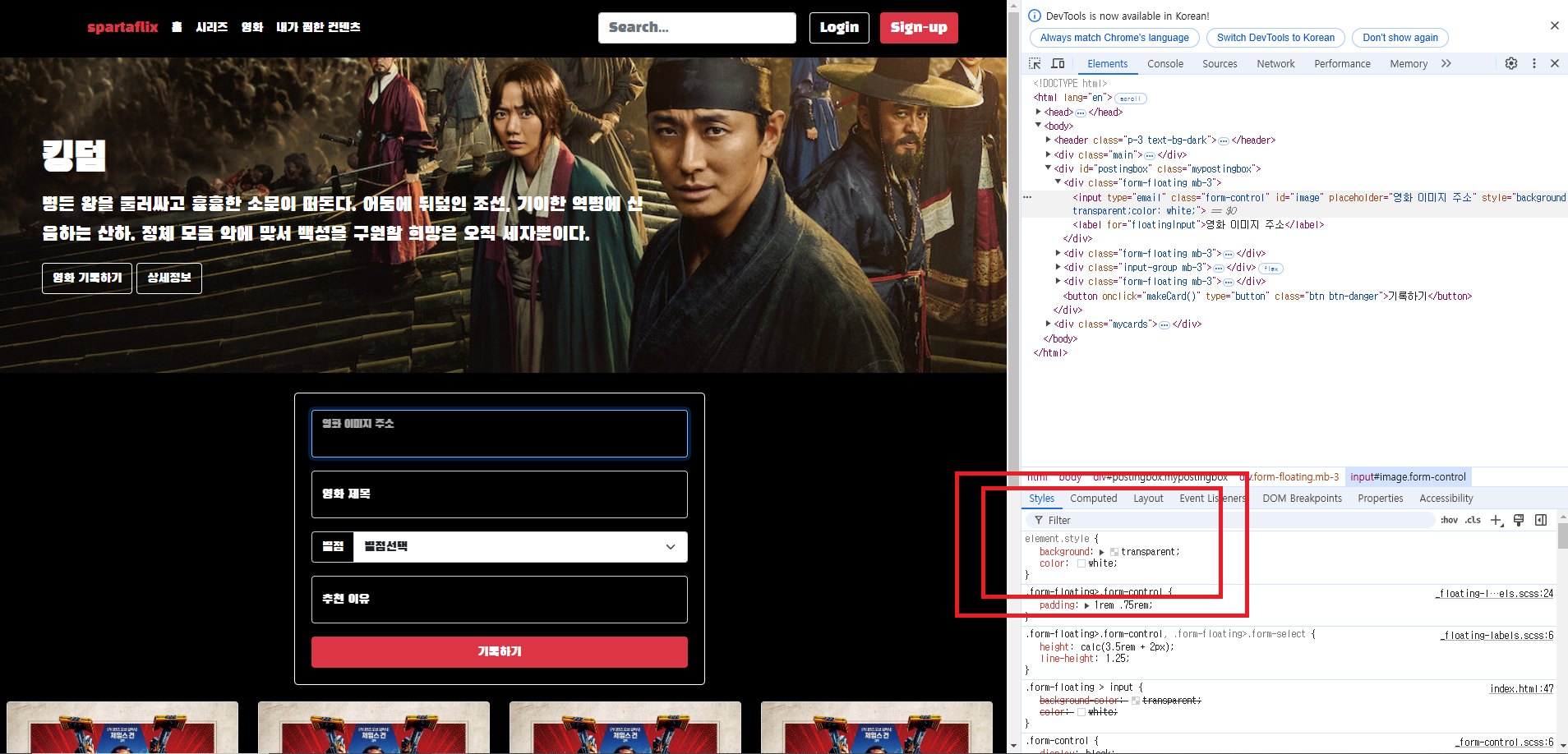Open the DevTools three-dot customize menu
Image resolution: width=1568 pixels, height=754 pixels.
[x=1533, y=63]
